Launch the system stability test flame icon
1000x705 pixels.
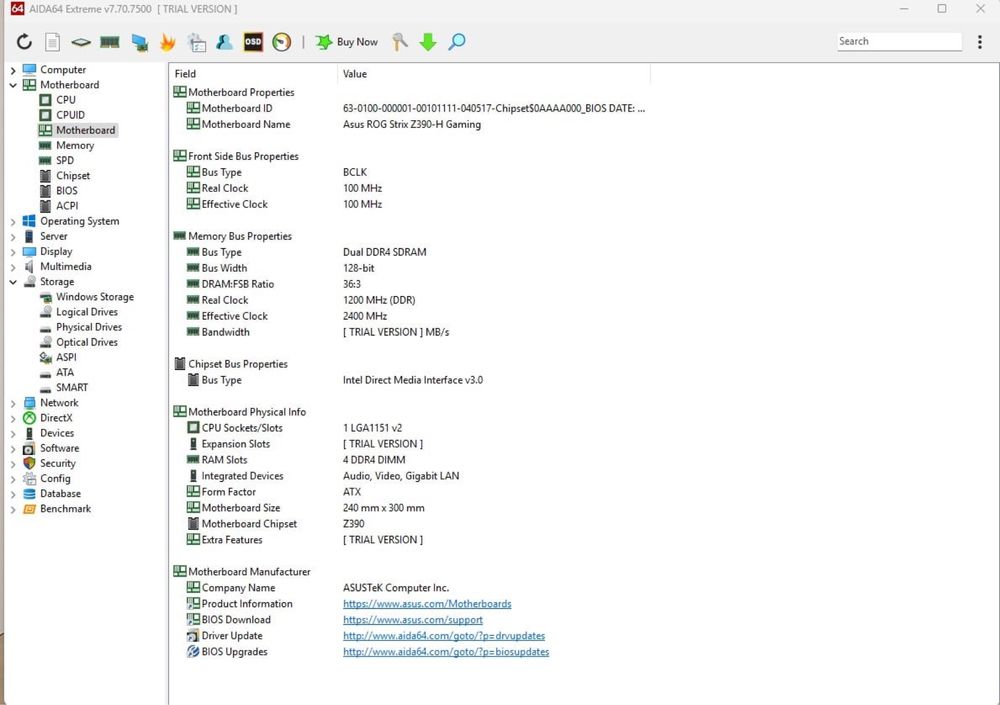coord(168,42)
